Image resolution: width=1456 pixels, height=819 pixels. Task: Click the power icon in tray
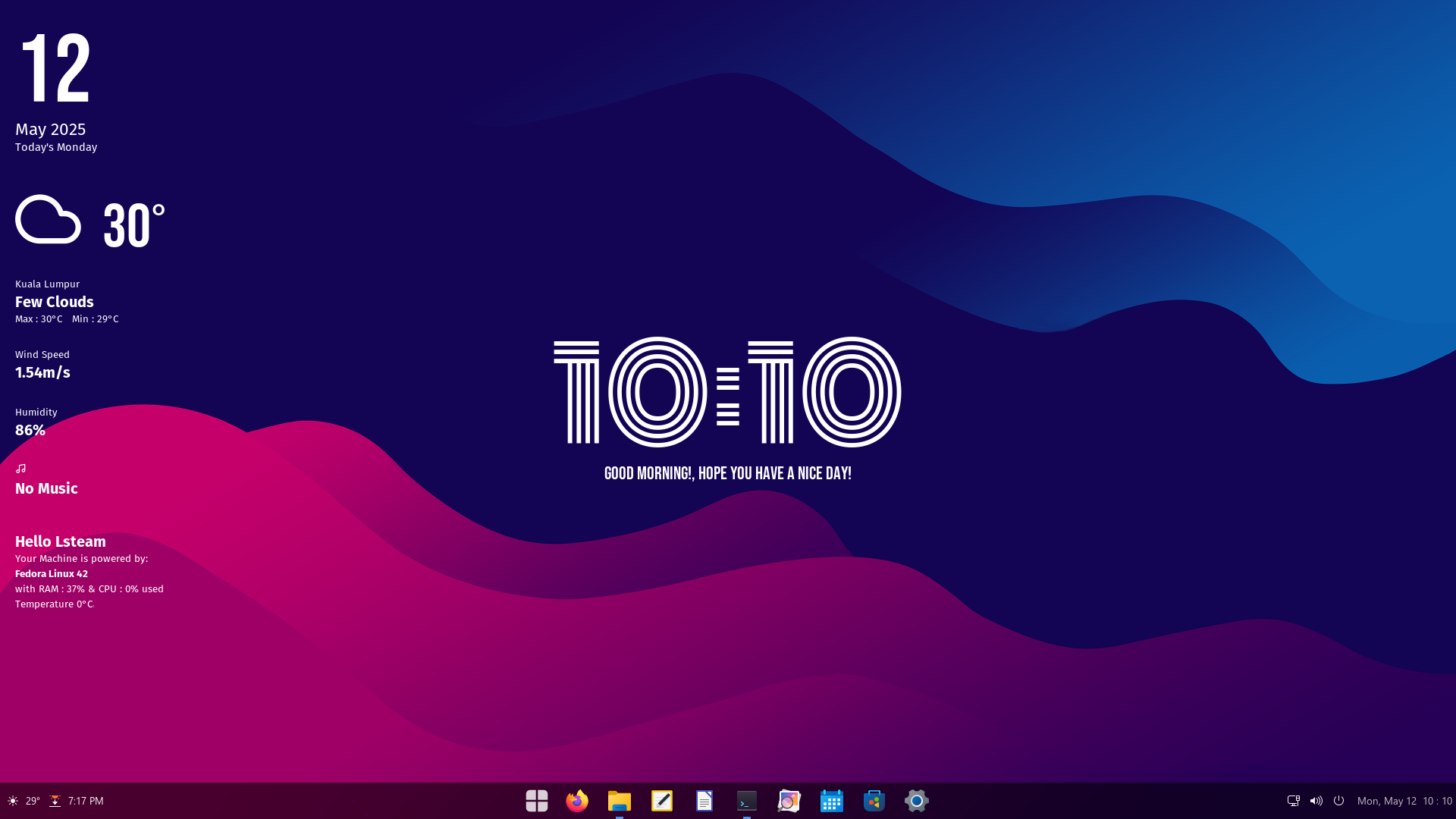(x=1339, y=801)
